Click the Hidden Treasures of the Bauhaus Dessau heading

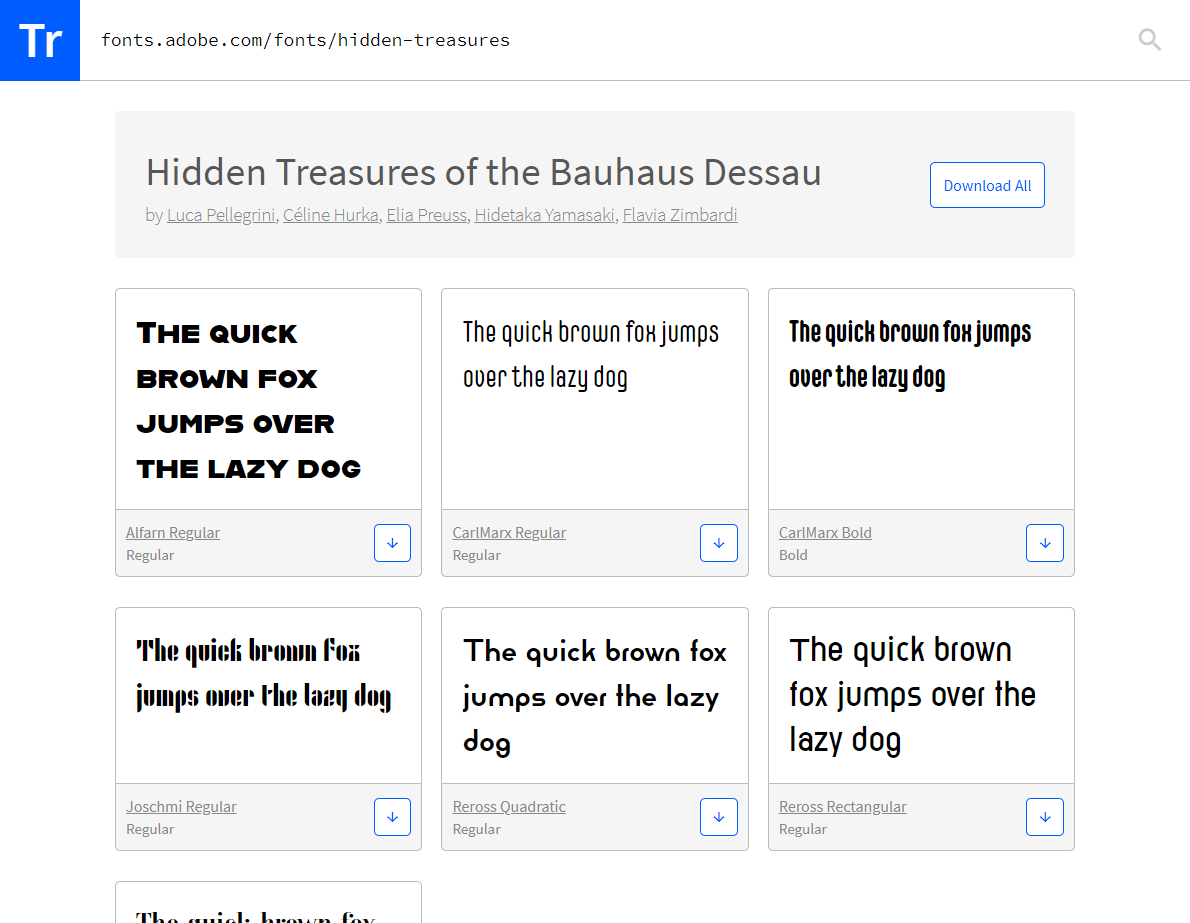pos(483,172)
